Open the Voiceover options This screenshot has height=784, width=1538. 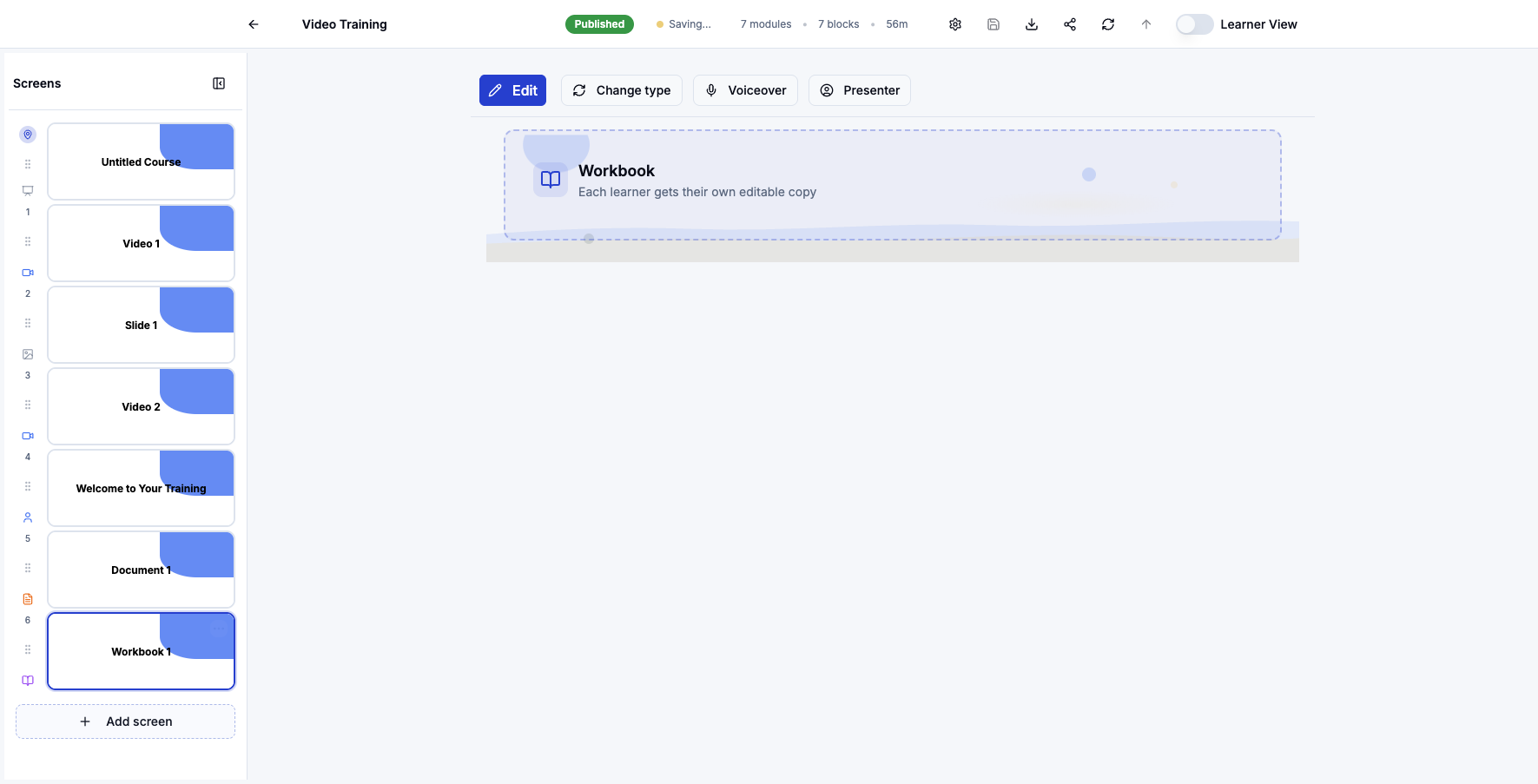click(744, 90)
